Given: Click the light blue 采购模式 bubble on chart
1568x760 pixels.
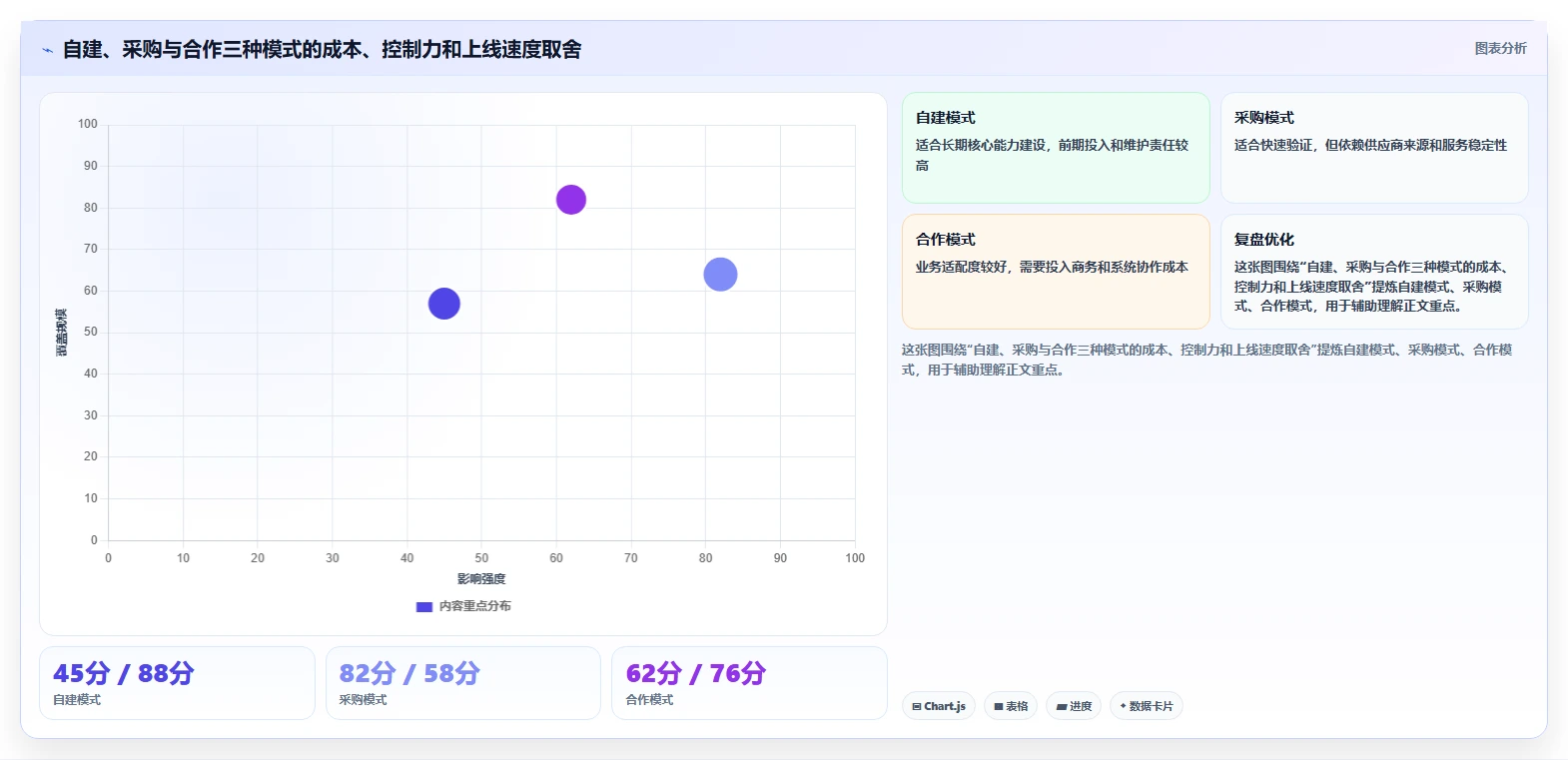Looking at the screenshot, I should 720,275.
